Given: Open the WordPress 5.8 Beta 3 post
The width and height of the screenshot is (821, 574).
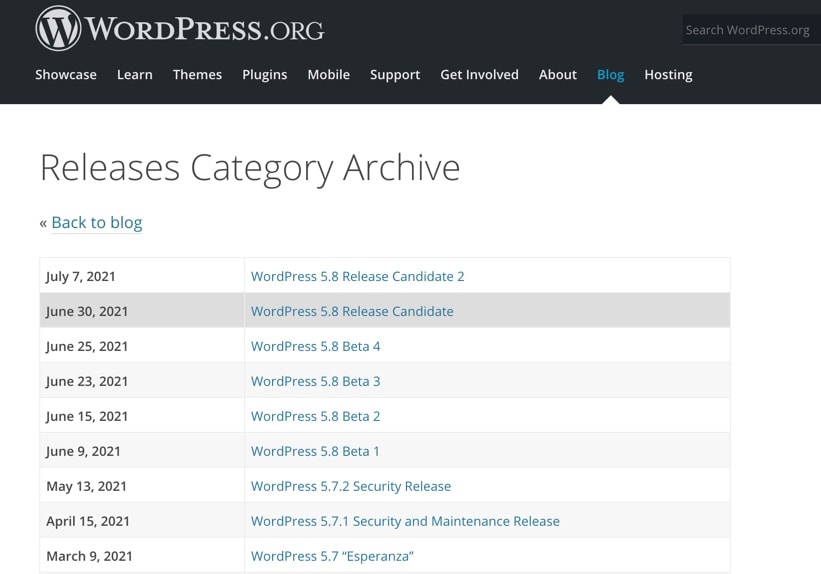Looking at the screenshot, I should pyautogui.click(x=316, y=381).
